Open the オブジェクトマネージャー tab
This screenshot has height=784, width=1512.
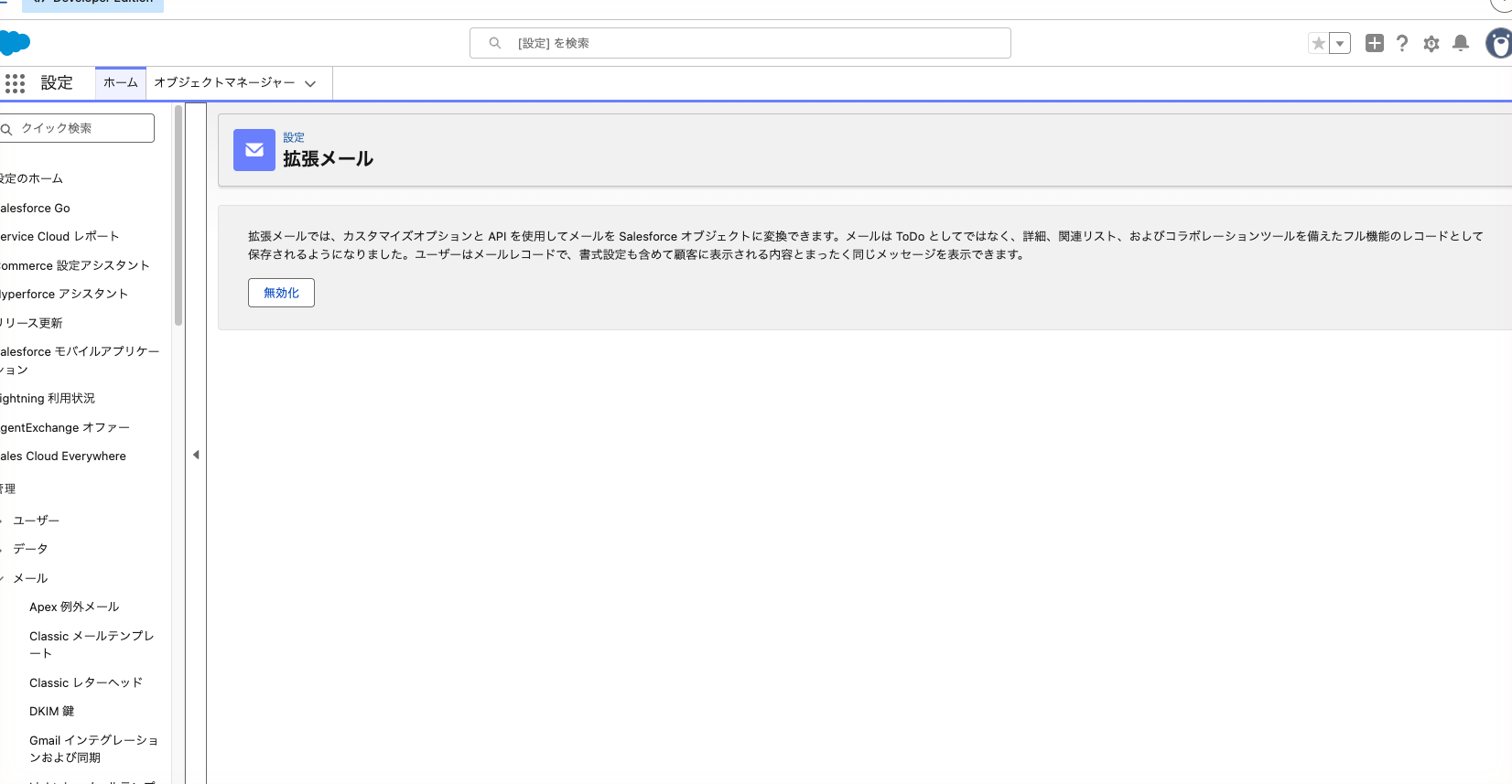[224, 82]
